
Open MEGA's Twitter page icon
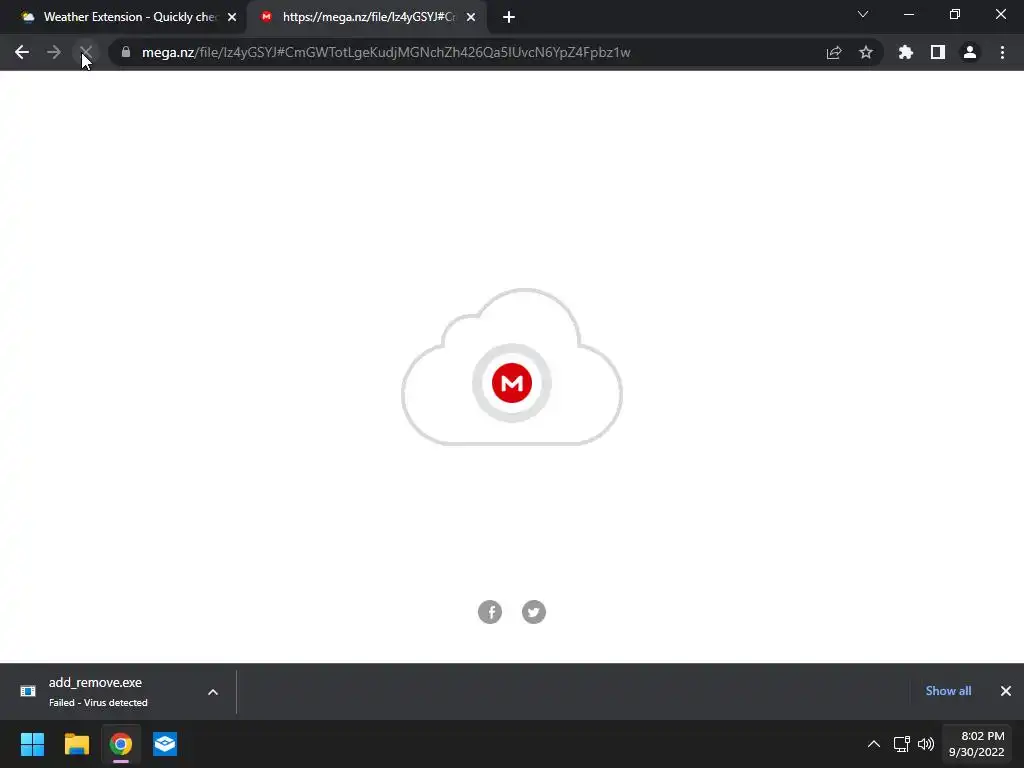tap(534, 612)
